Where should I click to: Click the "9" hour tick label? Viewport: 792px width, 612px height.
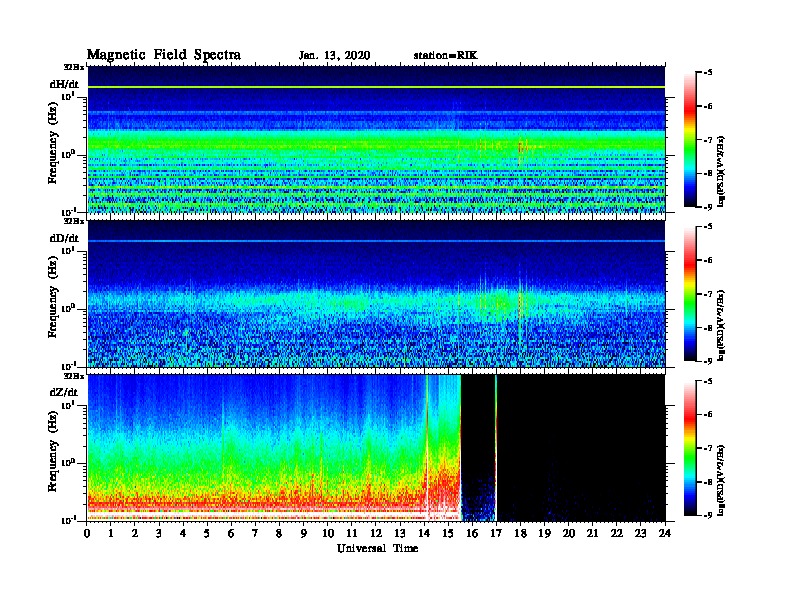pyautogui.click(x=304, y=533)
